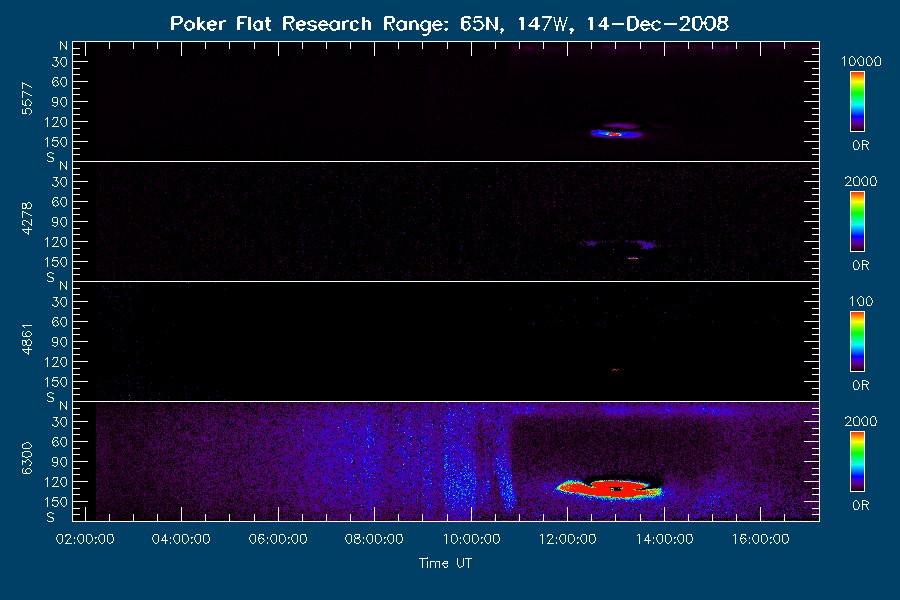Click the 5577 panel color bar
The image size is (900, 600).
click(x=857, y=102)
